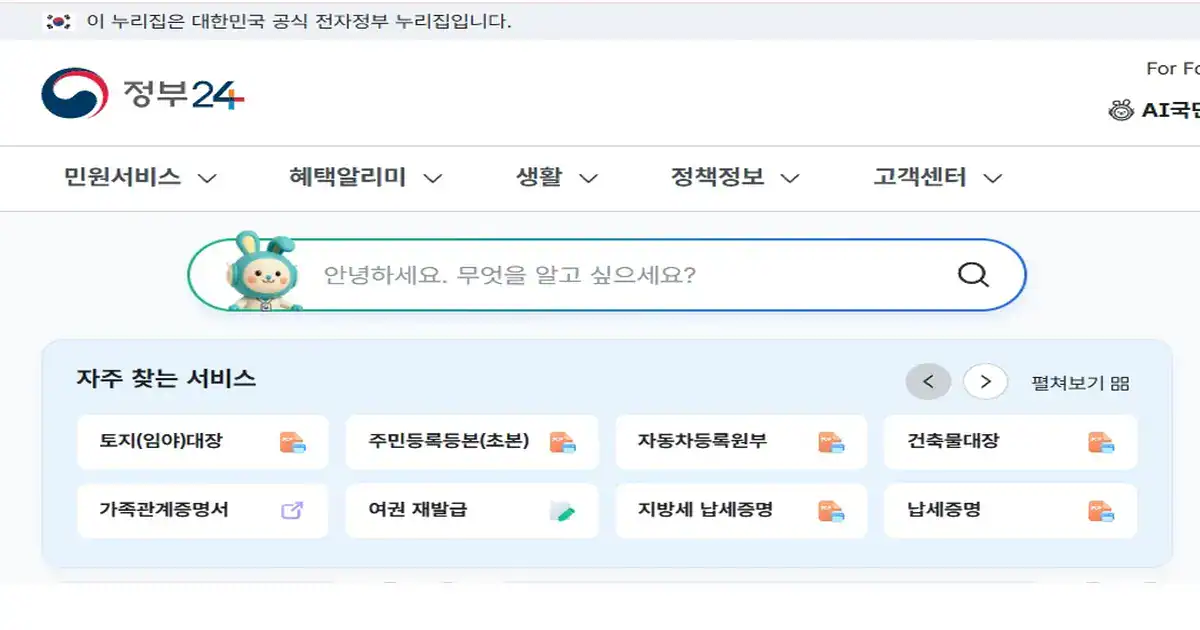This screenshot has height=630, width=1200.
Task: Click the chevron next to 민원서비스
Action: point(207,179)
